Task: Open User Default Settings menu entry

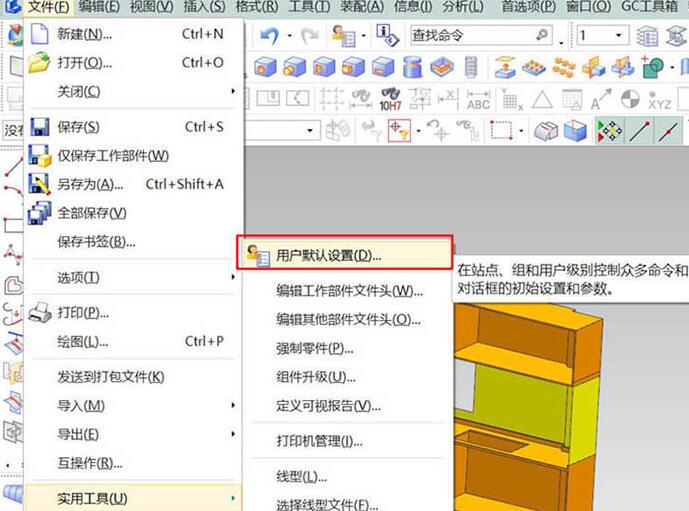Action: (x=329, y=255)
